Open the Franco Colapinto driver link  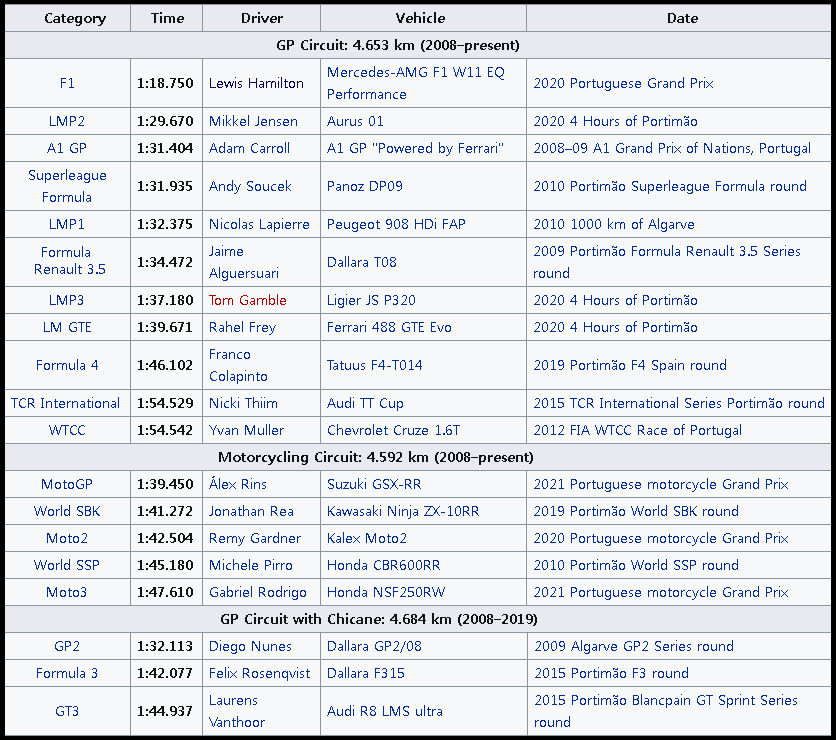point(238,365)
